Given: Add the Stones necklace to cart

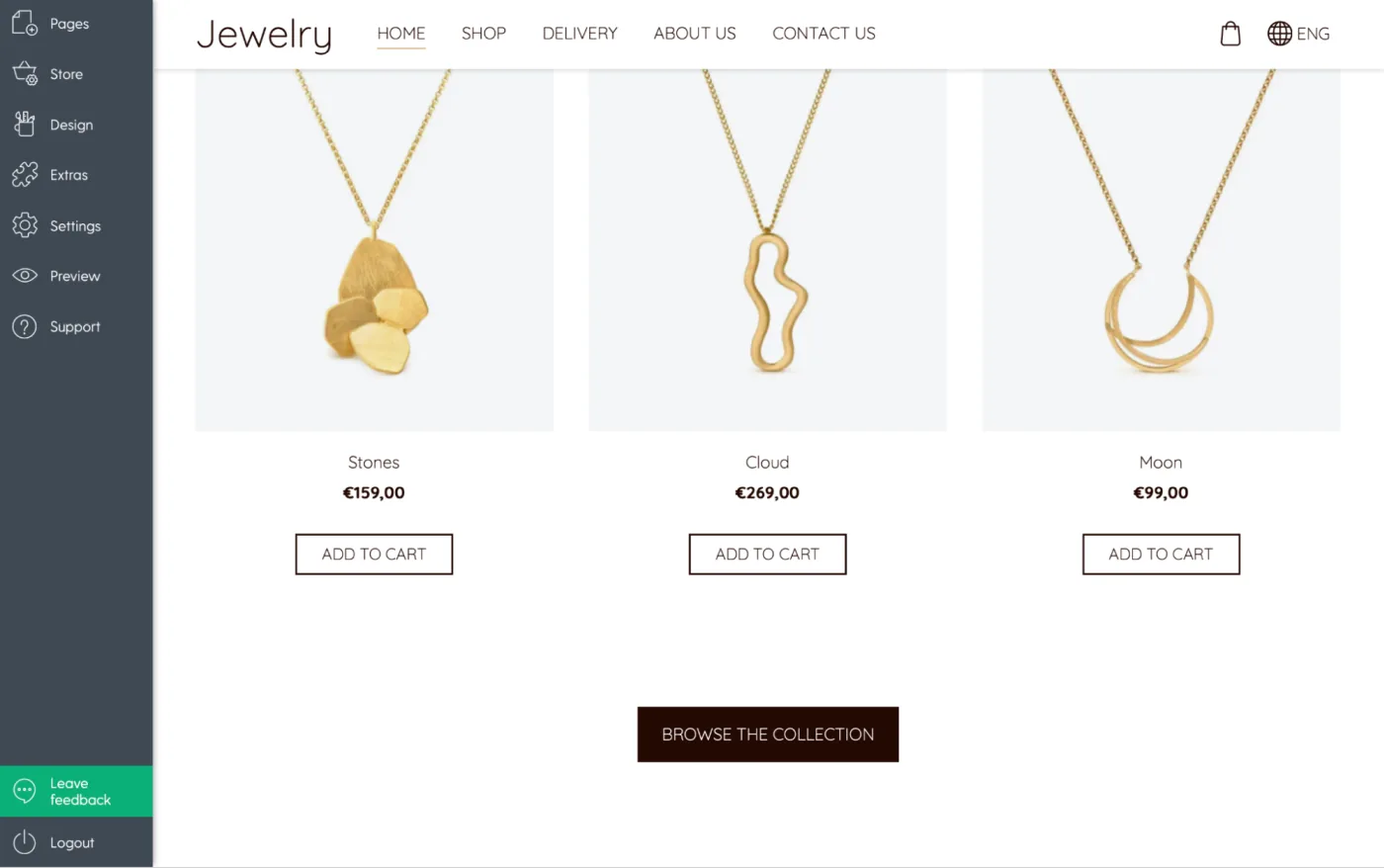Looking at the screenshot, I should point(374,554).
